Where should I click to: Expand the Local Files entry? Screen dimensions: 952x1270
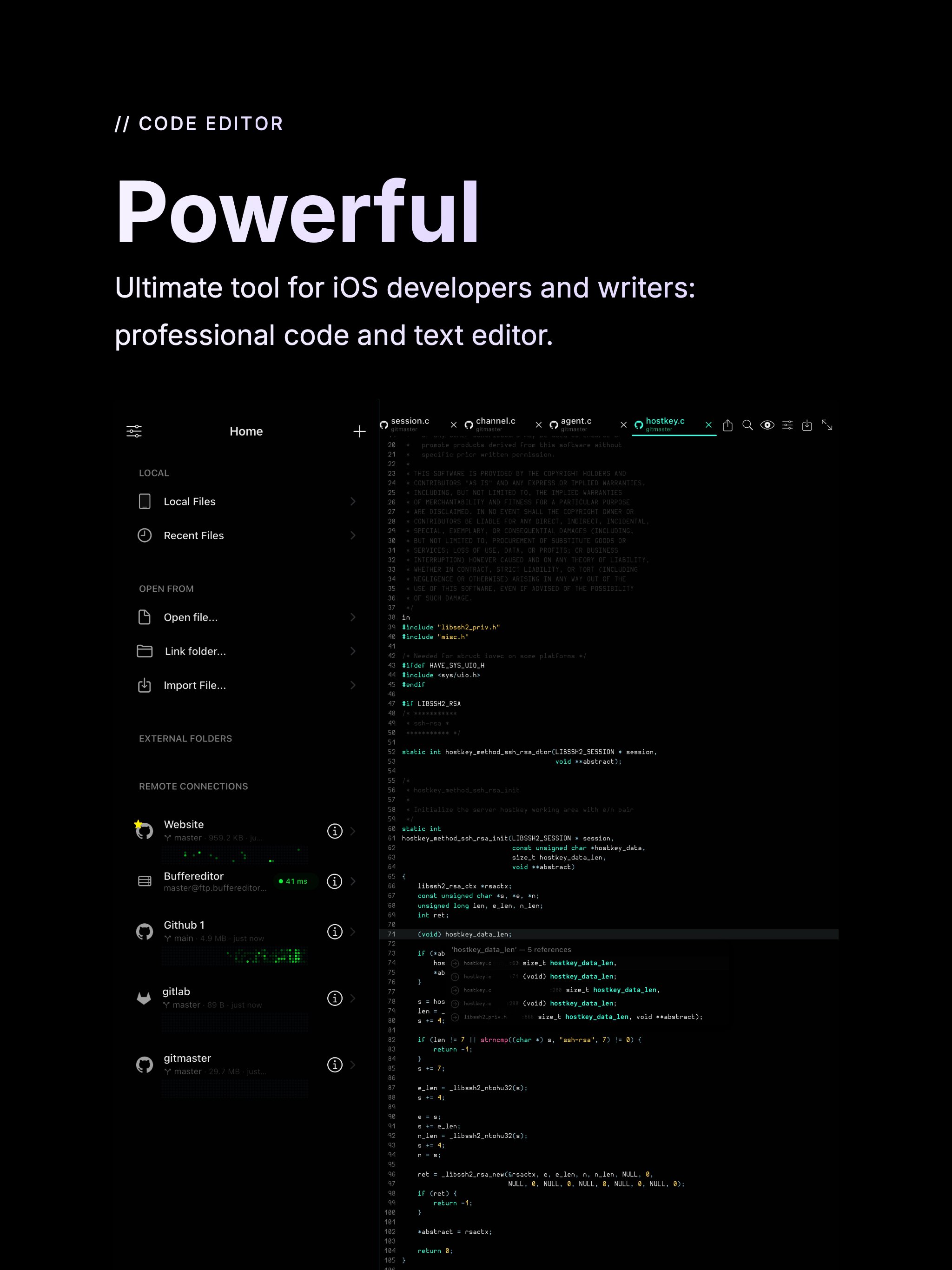pos(352,501)
